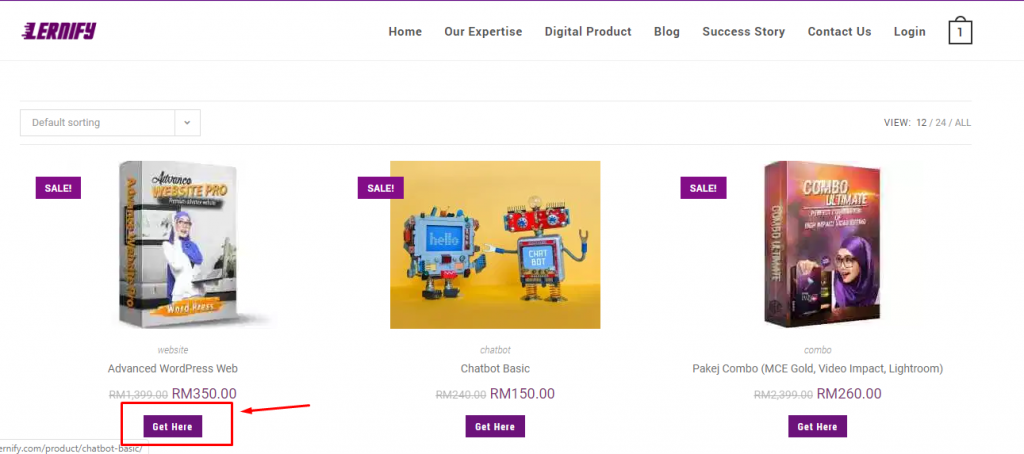
Task: Open Digital Product menu
Action: click(x=588, y=32)
